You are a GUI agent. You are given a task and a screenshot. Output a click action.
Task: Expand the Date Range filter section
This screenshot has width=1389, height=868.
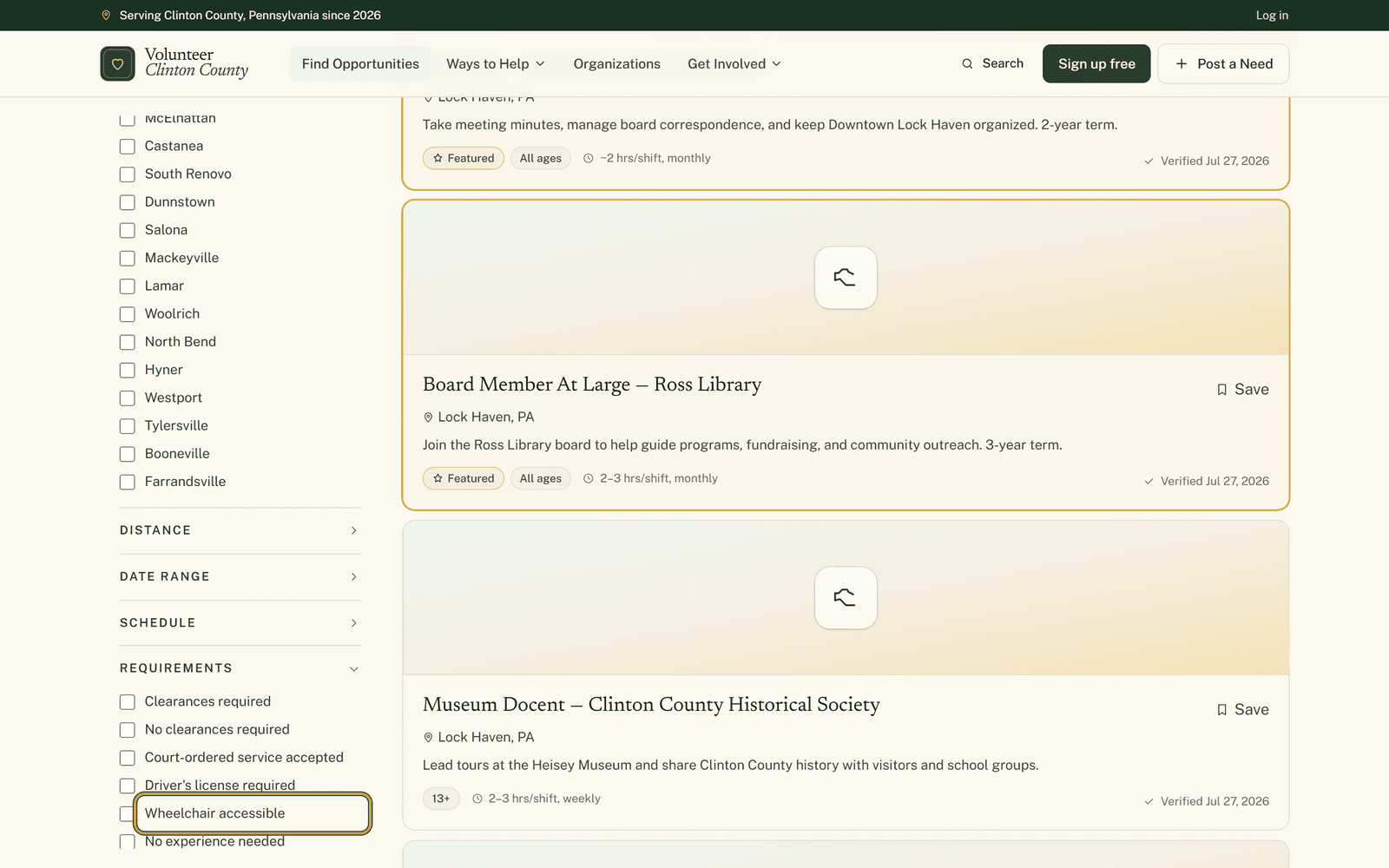click(240, 576)
